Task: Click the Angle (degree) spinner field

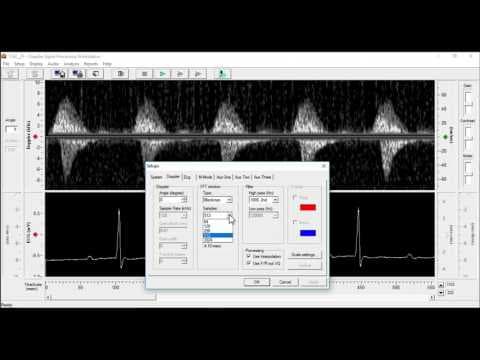Action: click(x=173, y=200)
